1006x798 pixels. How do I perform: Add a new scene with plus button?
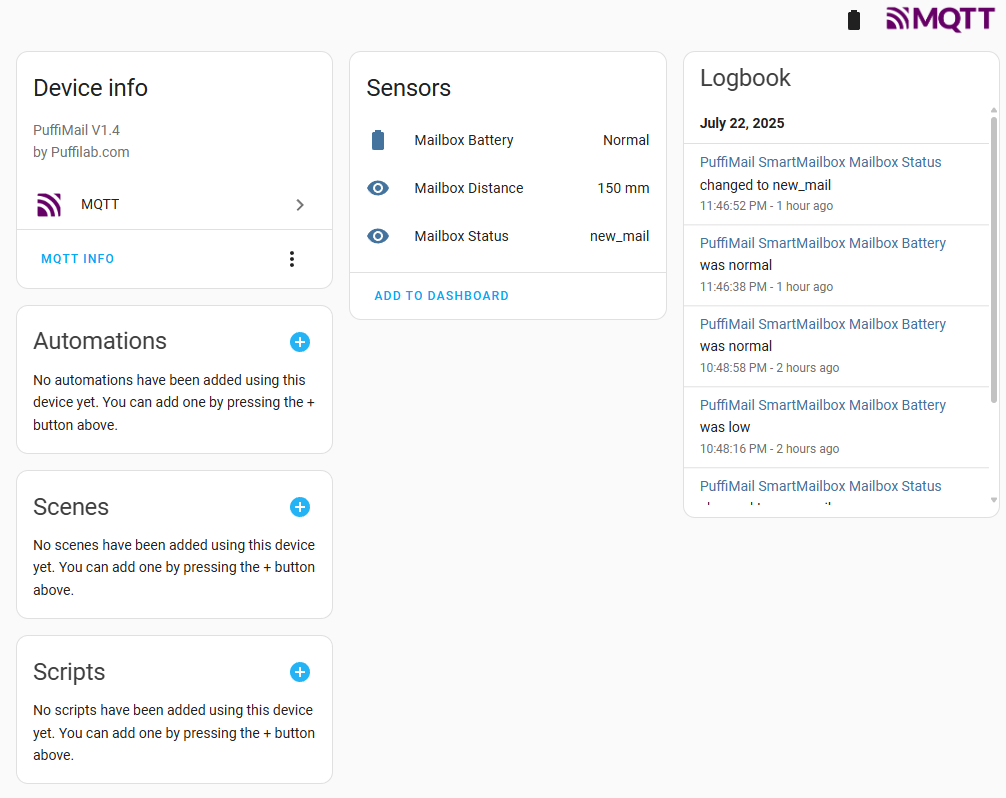(x=300, y=507)
